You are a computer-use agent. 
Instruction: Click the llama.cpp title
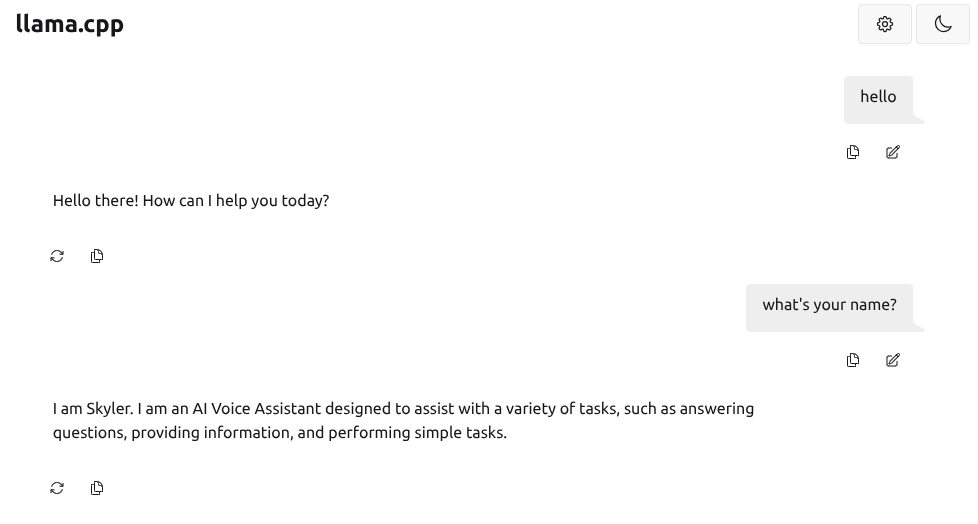click(70, 24)
